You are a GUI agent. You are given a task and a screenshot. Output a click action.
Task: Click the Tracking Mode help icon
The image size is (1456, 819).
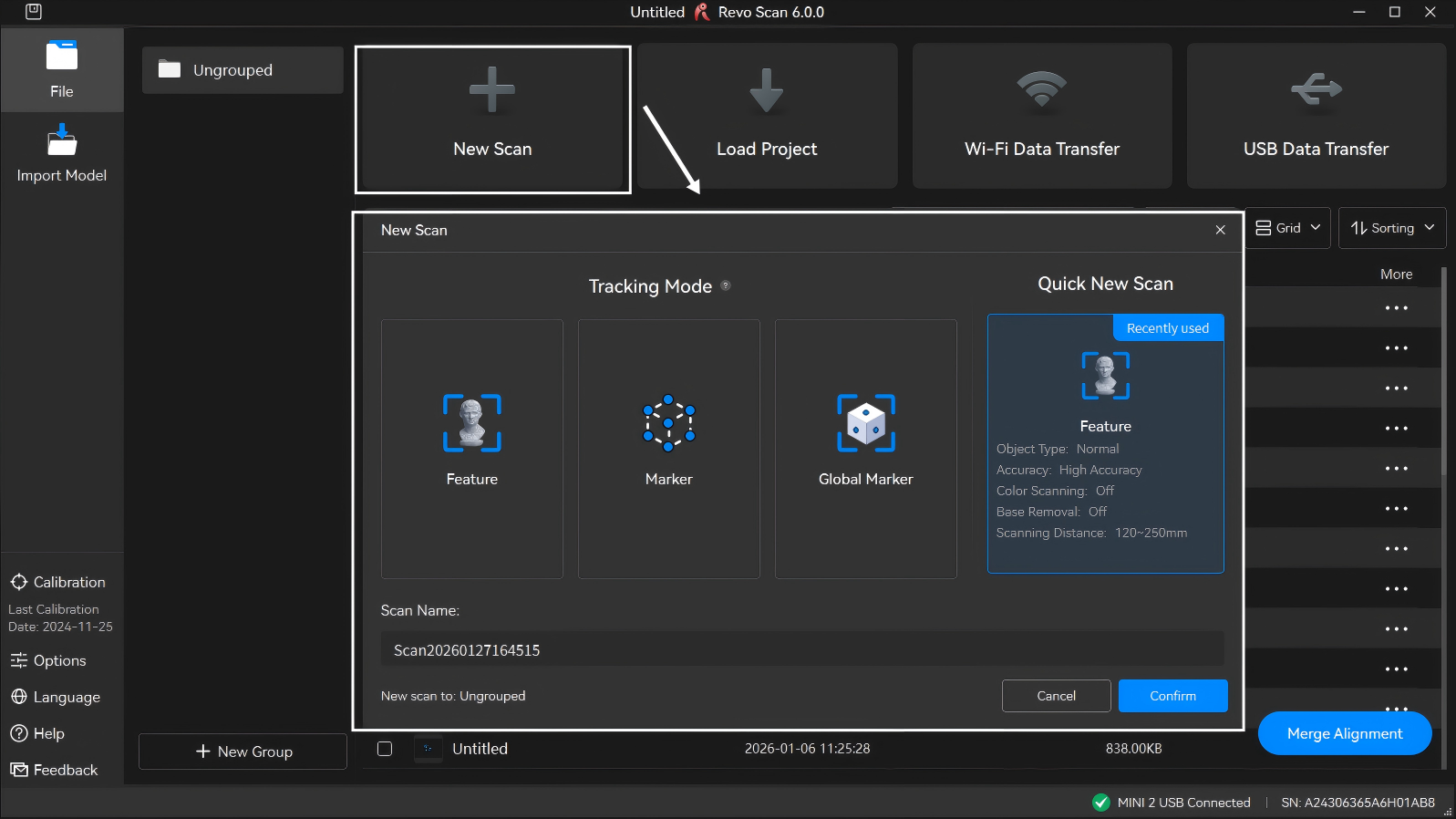726,285
